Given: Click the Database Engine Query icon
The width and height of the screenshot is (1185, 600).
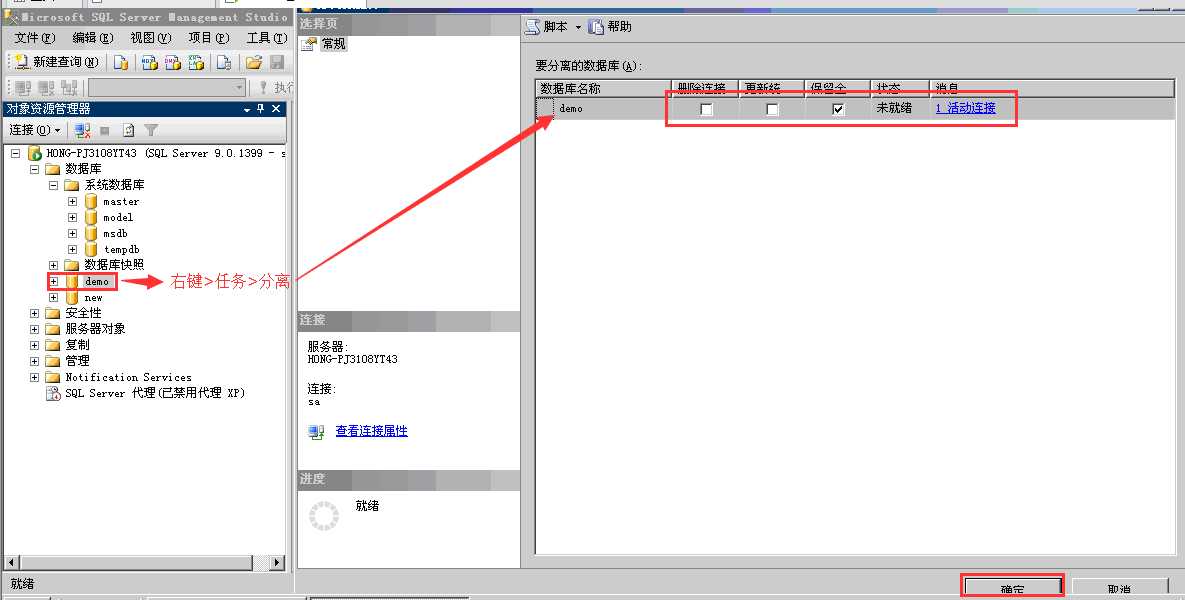Looking at the screenshot, I should (x=121, y=63).
